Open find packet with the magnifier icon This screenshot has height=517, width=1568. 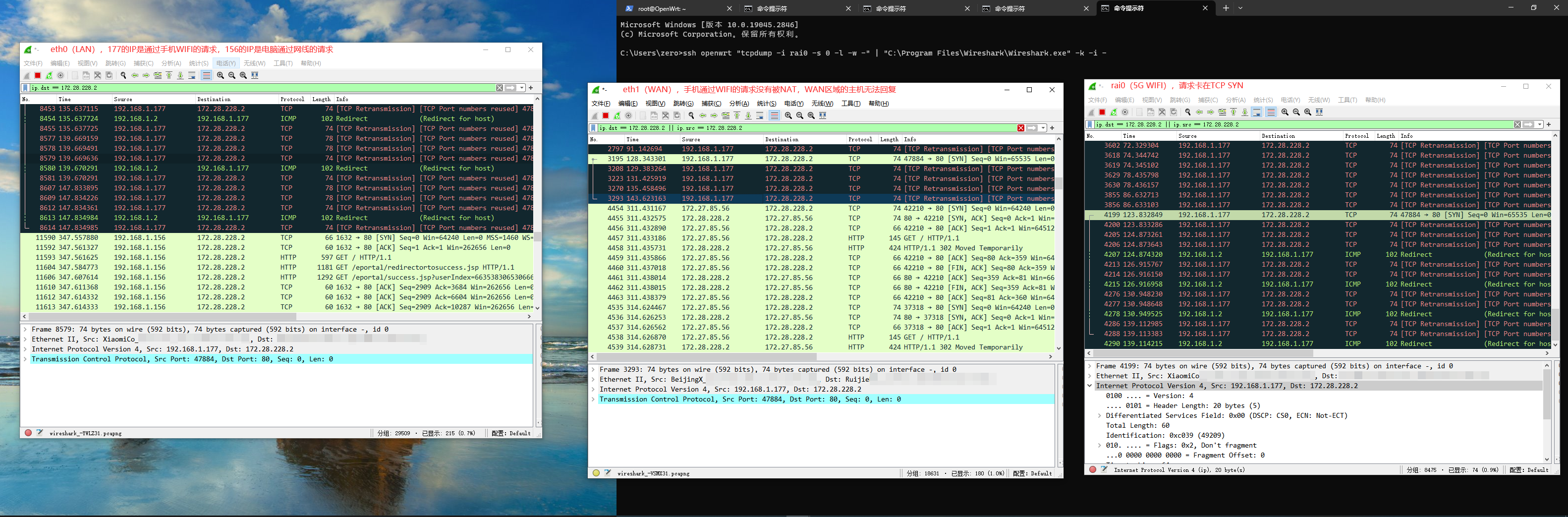coord(124,75)
